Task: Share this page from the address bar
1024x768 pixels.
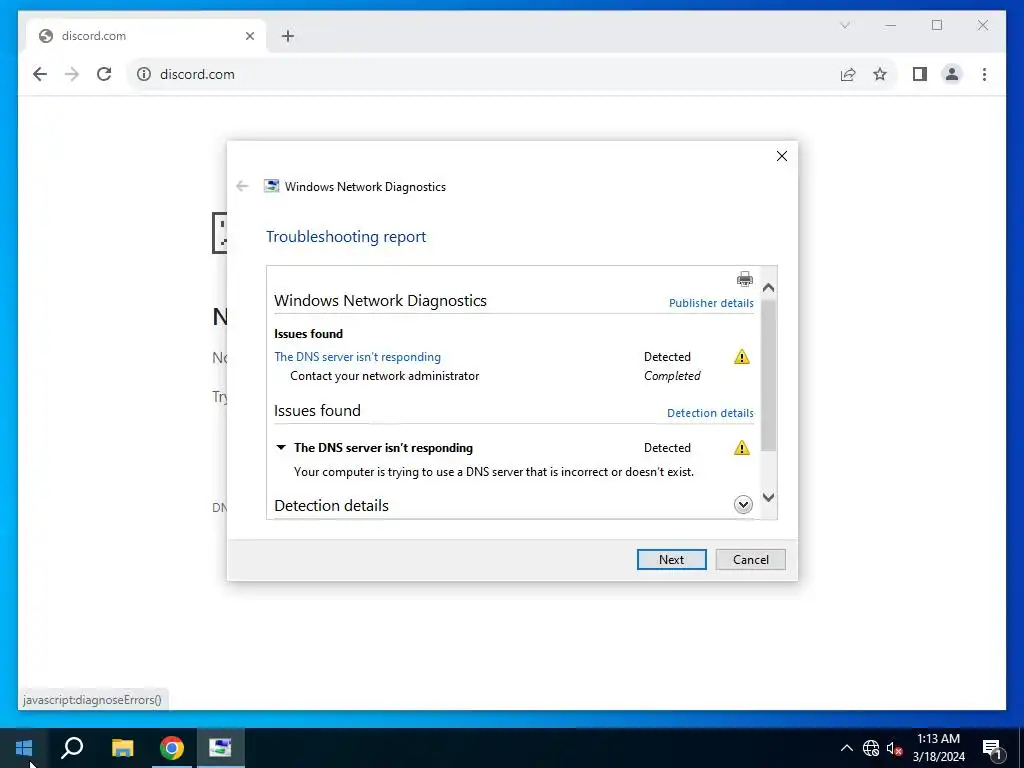Action: pos(848,74)
